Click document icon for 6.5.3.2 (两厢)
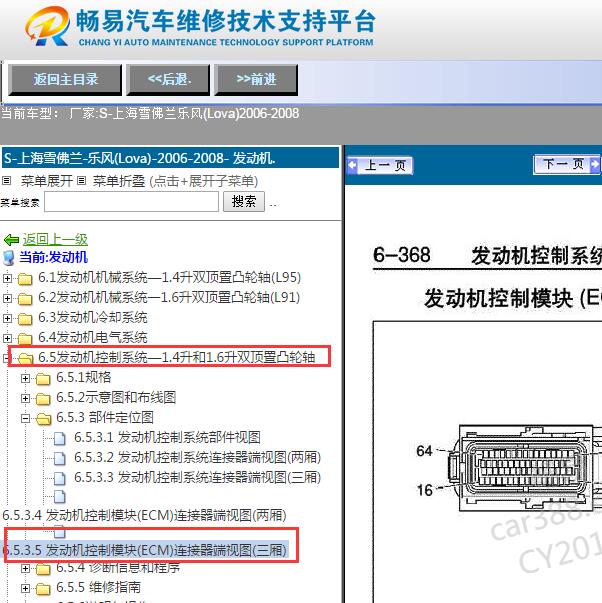Viewport: 602px width, 603px height. (x=60, y=458)
